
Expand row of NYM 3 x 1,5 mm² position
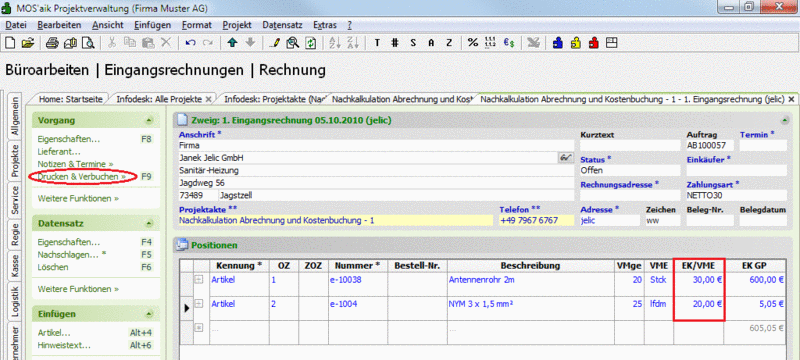coord(199,303)
